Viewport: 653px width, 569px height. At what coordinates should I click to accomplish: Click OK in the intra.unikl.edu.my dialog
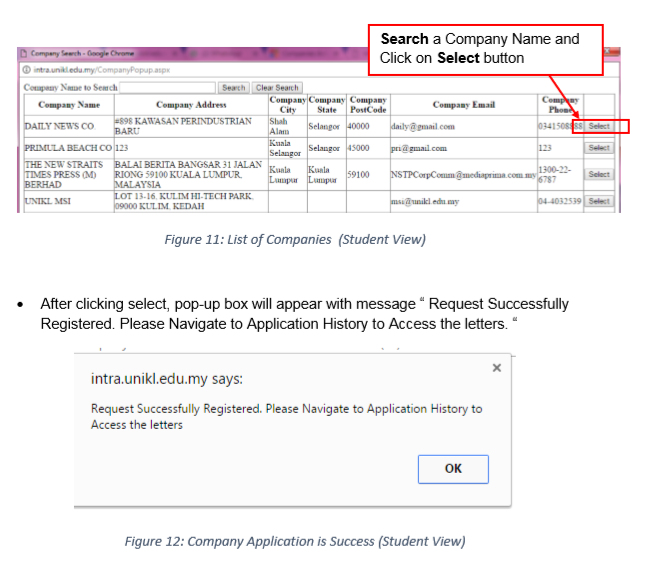pyautogui.click(x=453, y=469)
